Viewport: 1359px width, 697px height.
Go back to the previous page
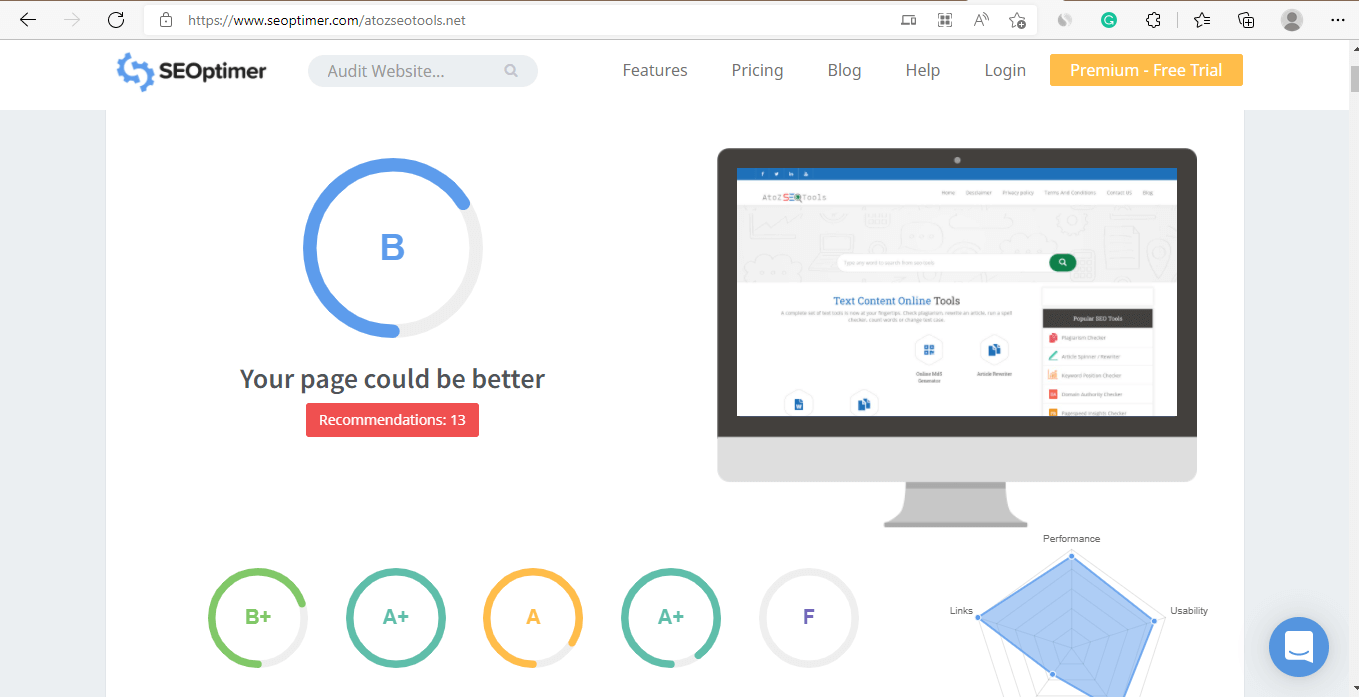click(x=28, y=20)
